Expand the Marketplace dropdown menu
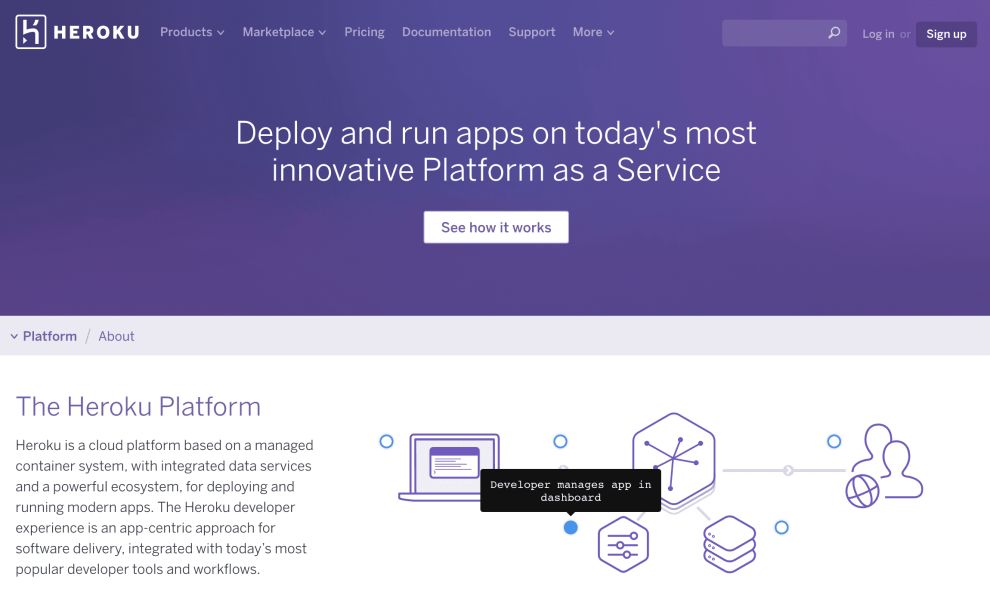Viewport: 990px width, 592px height. click(x=284, y=32)
